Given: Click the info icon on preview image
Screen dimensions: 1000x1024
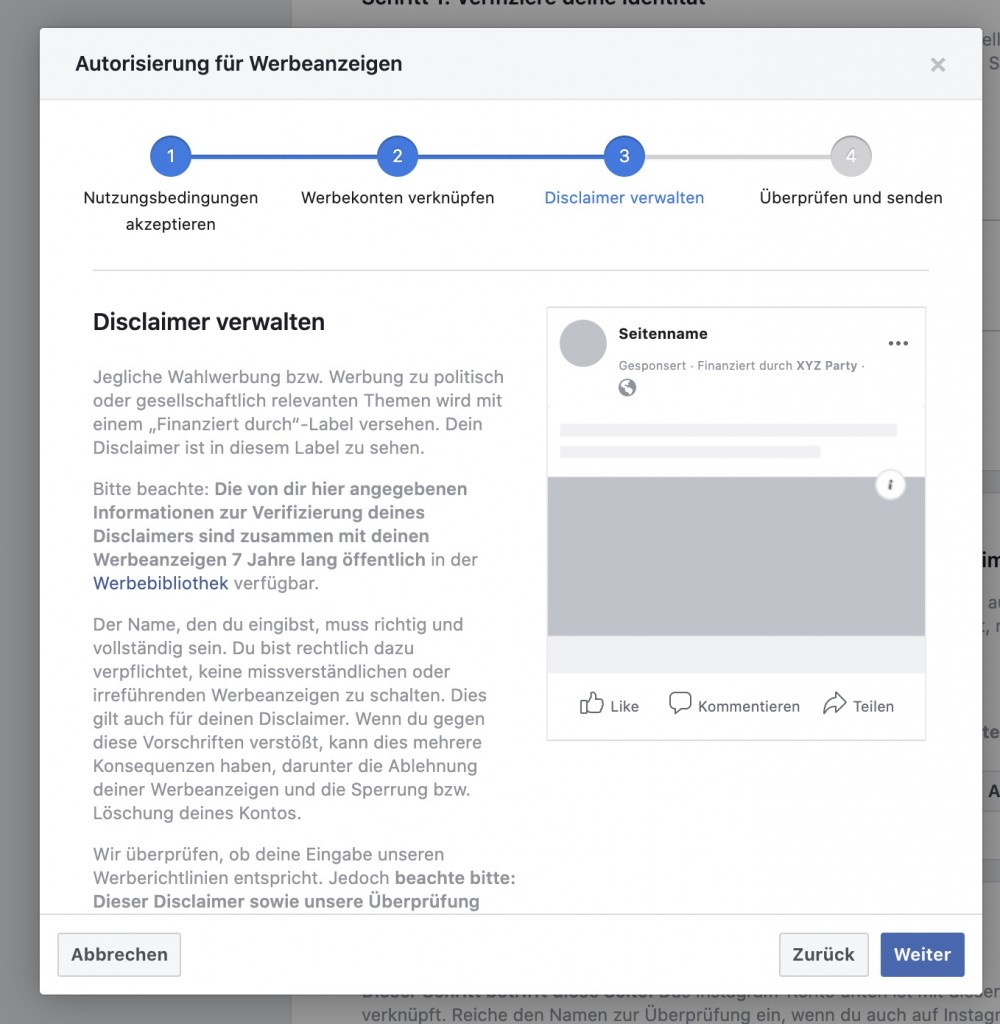Looking at the screenshot, I should point(890,485).
